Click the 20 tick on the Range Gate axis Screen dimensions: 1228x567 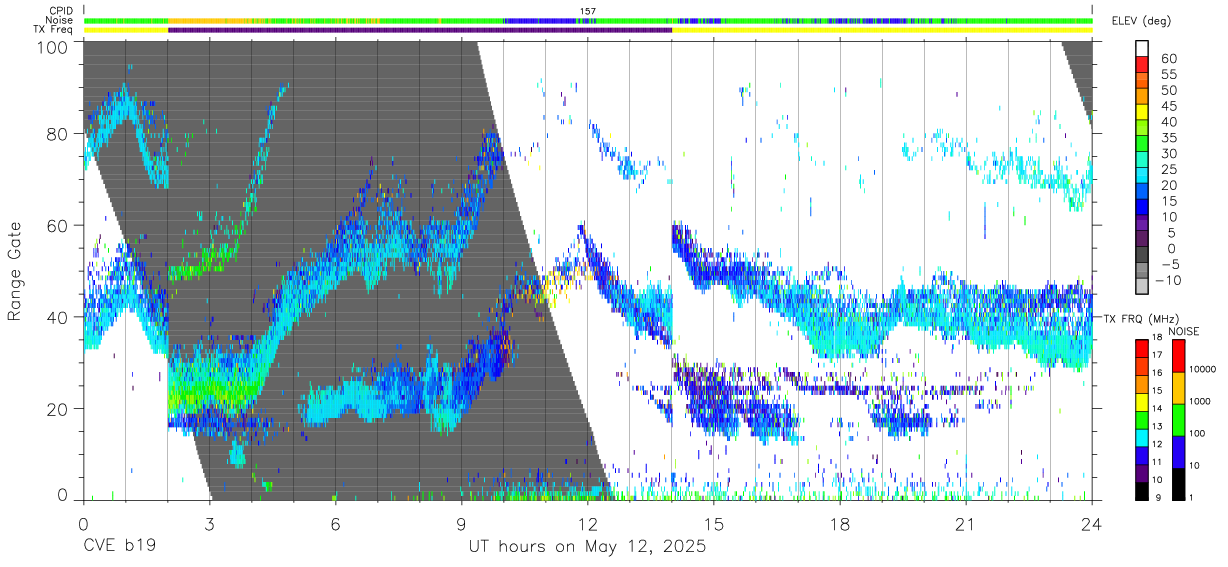[x=58, y=409]
